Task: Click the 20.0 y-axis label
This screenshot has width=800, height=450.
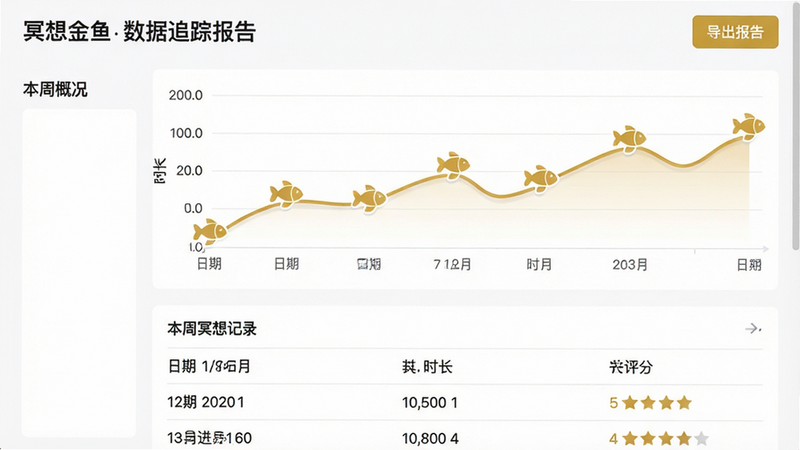Action: (189, 170)
